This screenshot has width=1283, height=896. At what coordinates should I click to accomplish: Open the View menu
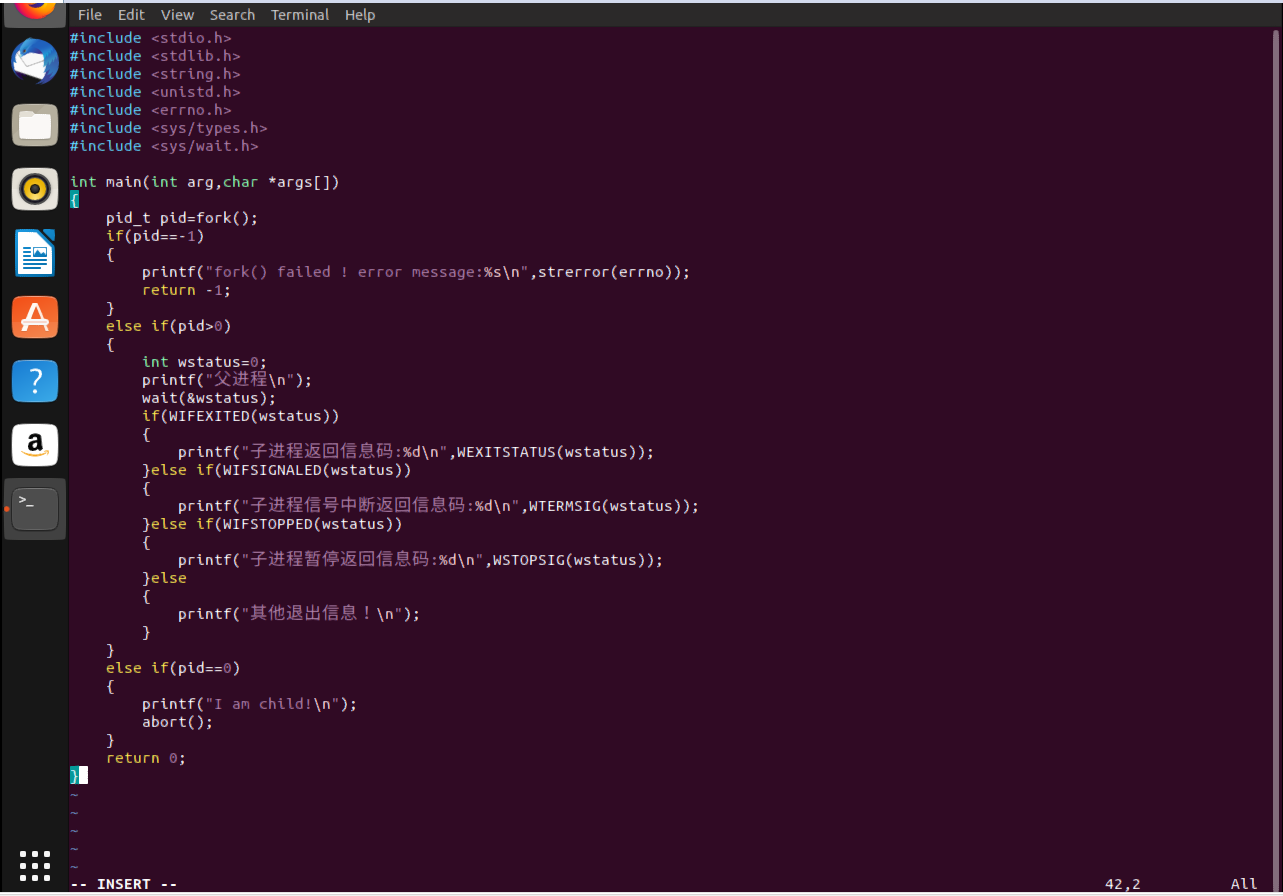[178, 15]
